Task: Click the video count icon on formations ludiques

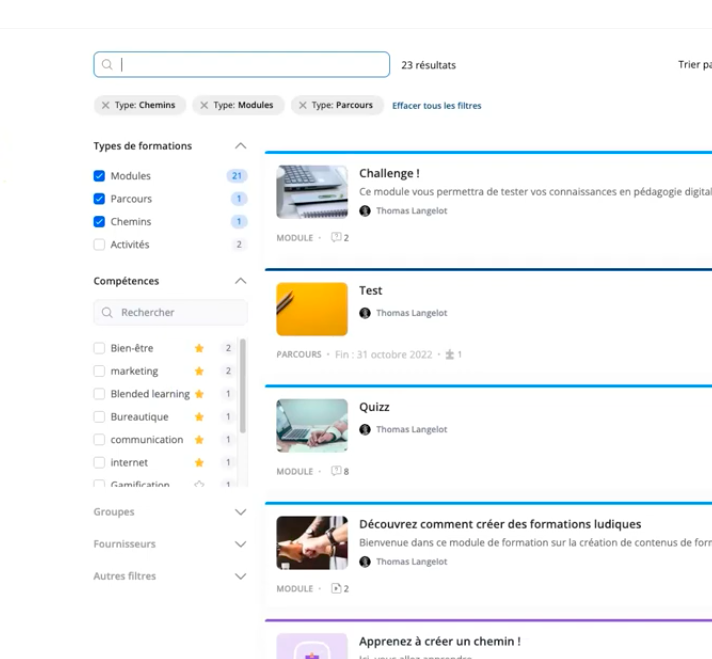Action: pyautogui.click(x=336, y=588)
